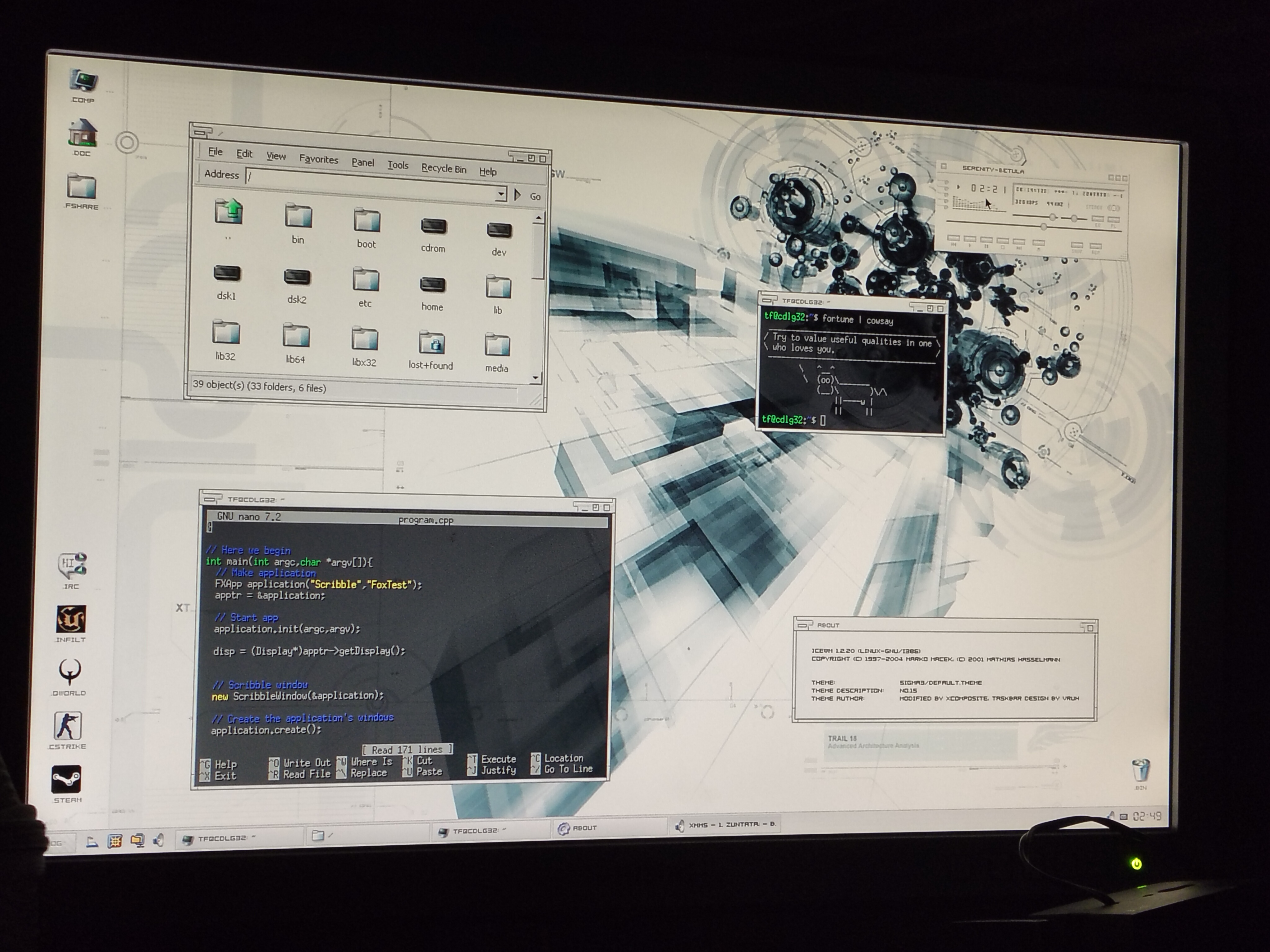
Task: Toggle the equalizer (EQ) button in XMMS
Action: click(1098, 219)
